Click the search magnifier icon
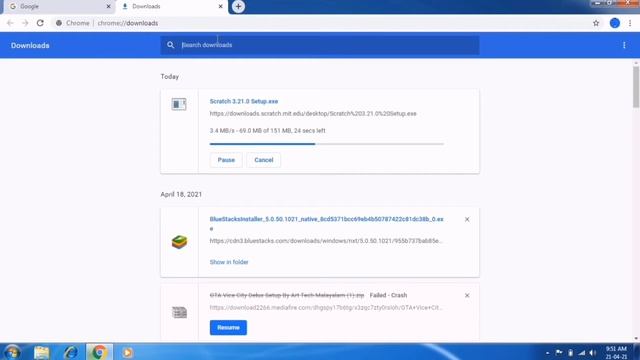 coord(171,45)
